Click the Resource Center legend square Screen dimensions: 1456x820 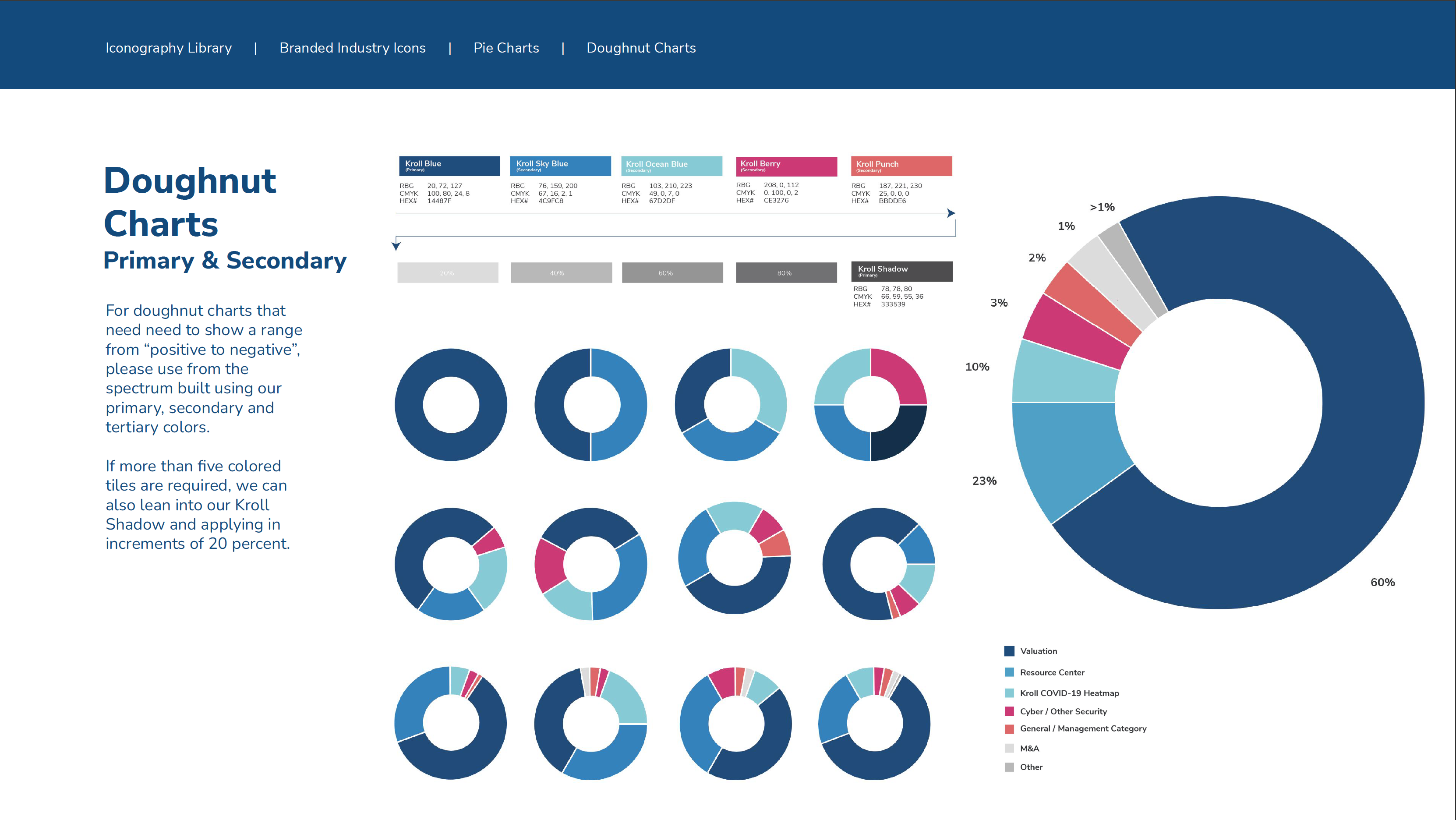tap(1009, 672)
